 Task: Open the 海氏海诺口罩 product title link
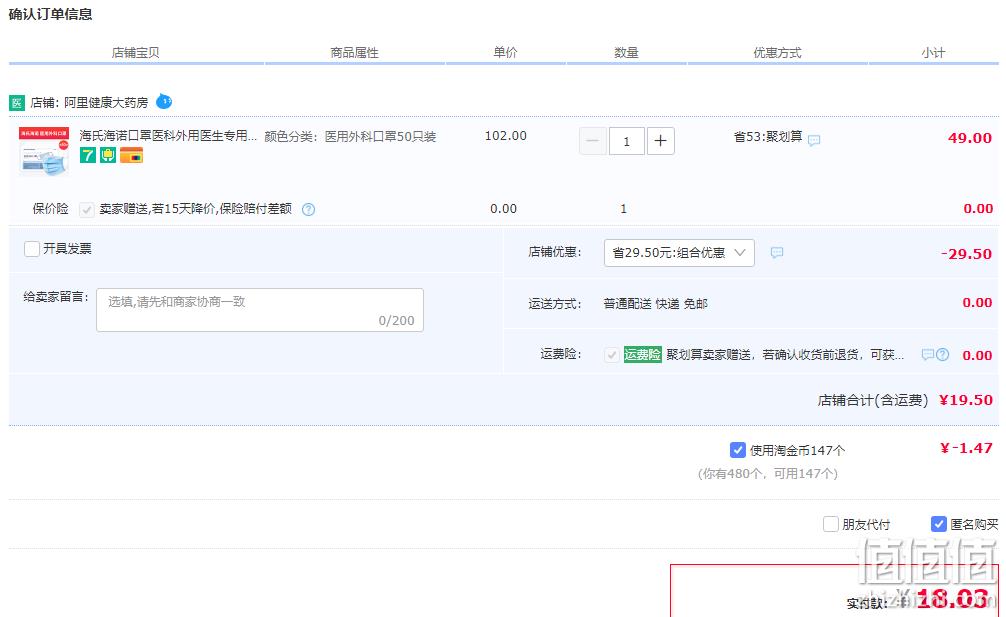[x=168, y=135]
